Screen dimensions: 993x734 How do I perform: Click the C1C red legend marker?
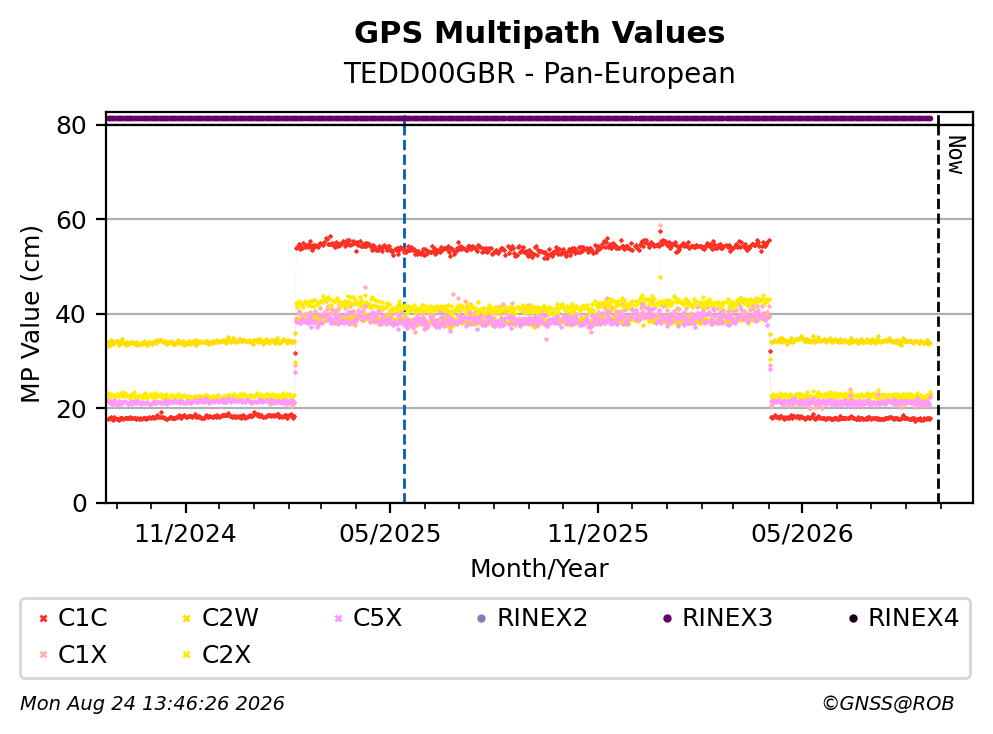pos(44,618)
